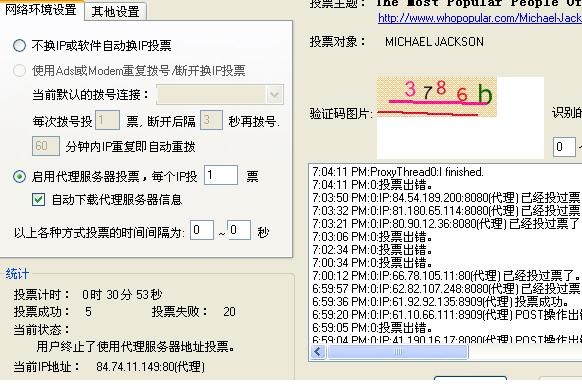
Task: Select log line with IP 80.90.12.36:8080
Action: (x=447, y=224)
